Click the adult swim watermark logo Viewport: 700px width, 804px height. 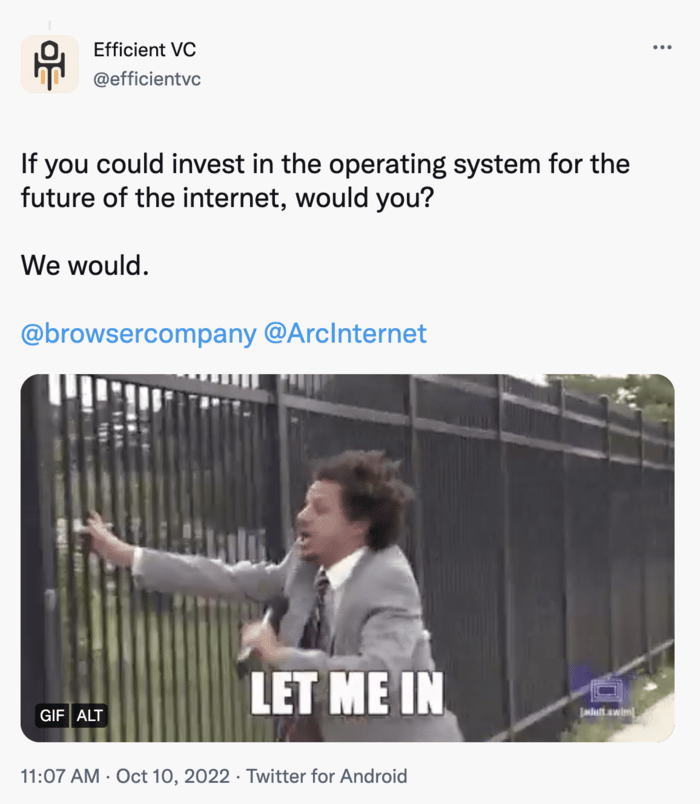(607, 696)
